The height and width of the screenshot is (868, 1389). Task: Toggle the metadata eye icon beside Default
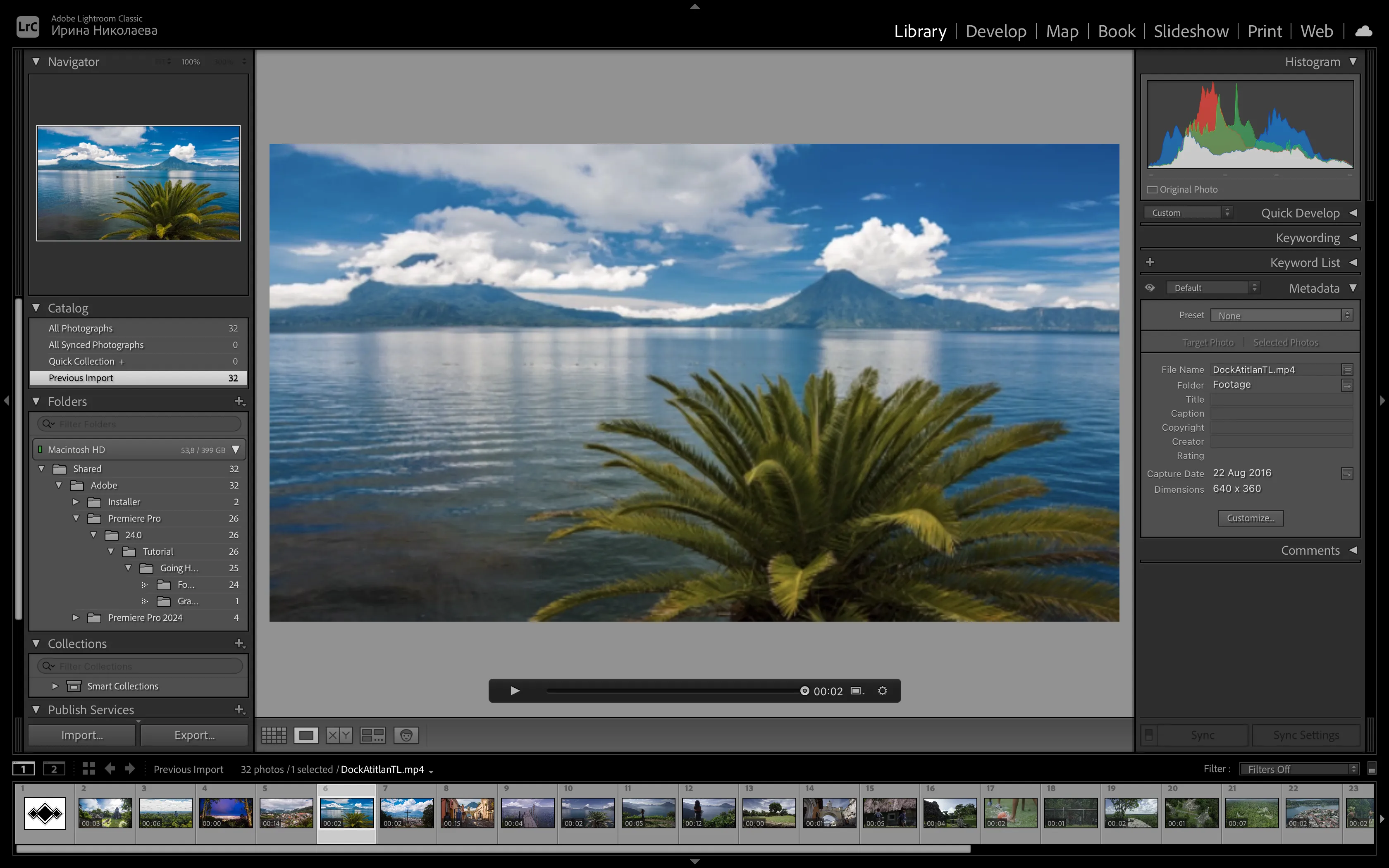click(1150, 287)
